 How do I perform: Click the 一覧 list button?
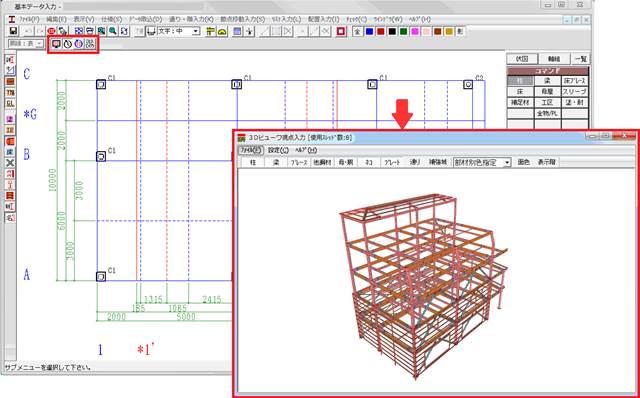pos(581,59)
